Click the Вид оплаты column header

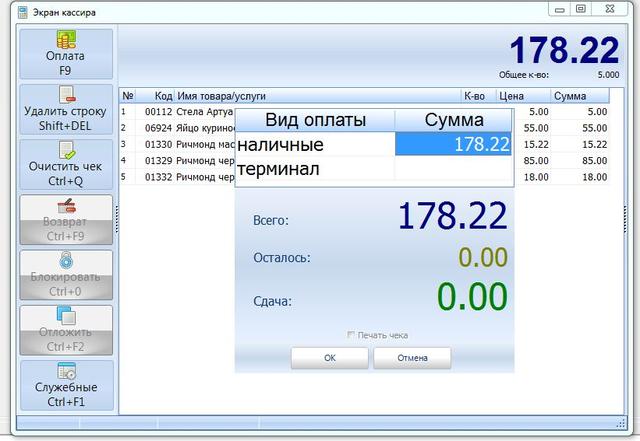(x=315, y=120)
